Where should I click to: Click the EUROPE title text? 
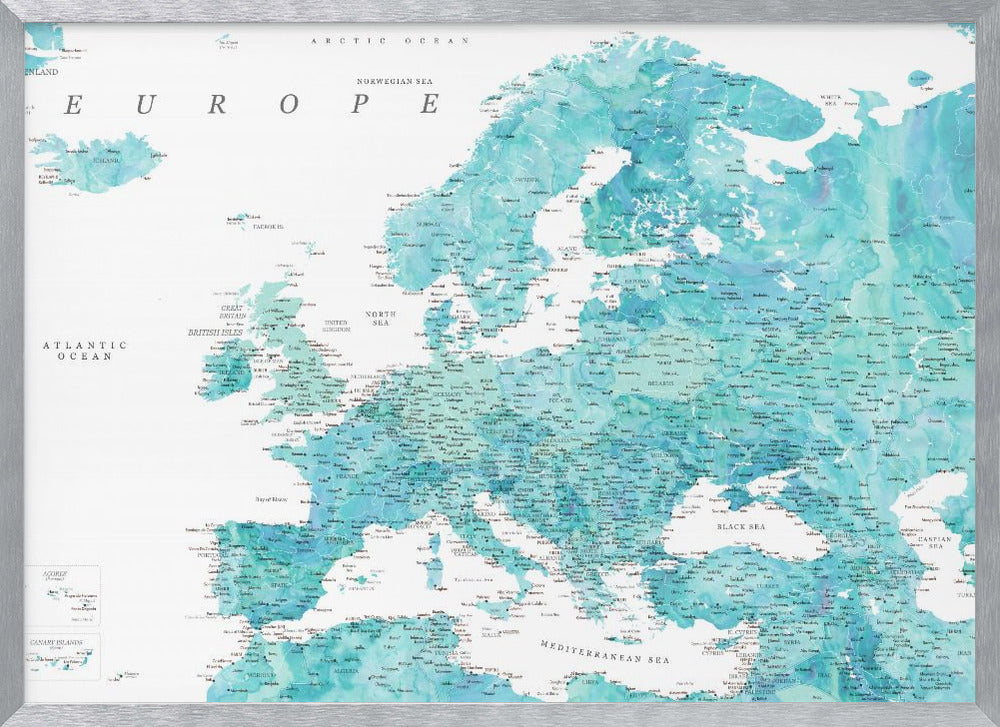(250, 105)
